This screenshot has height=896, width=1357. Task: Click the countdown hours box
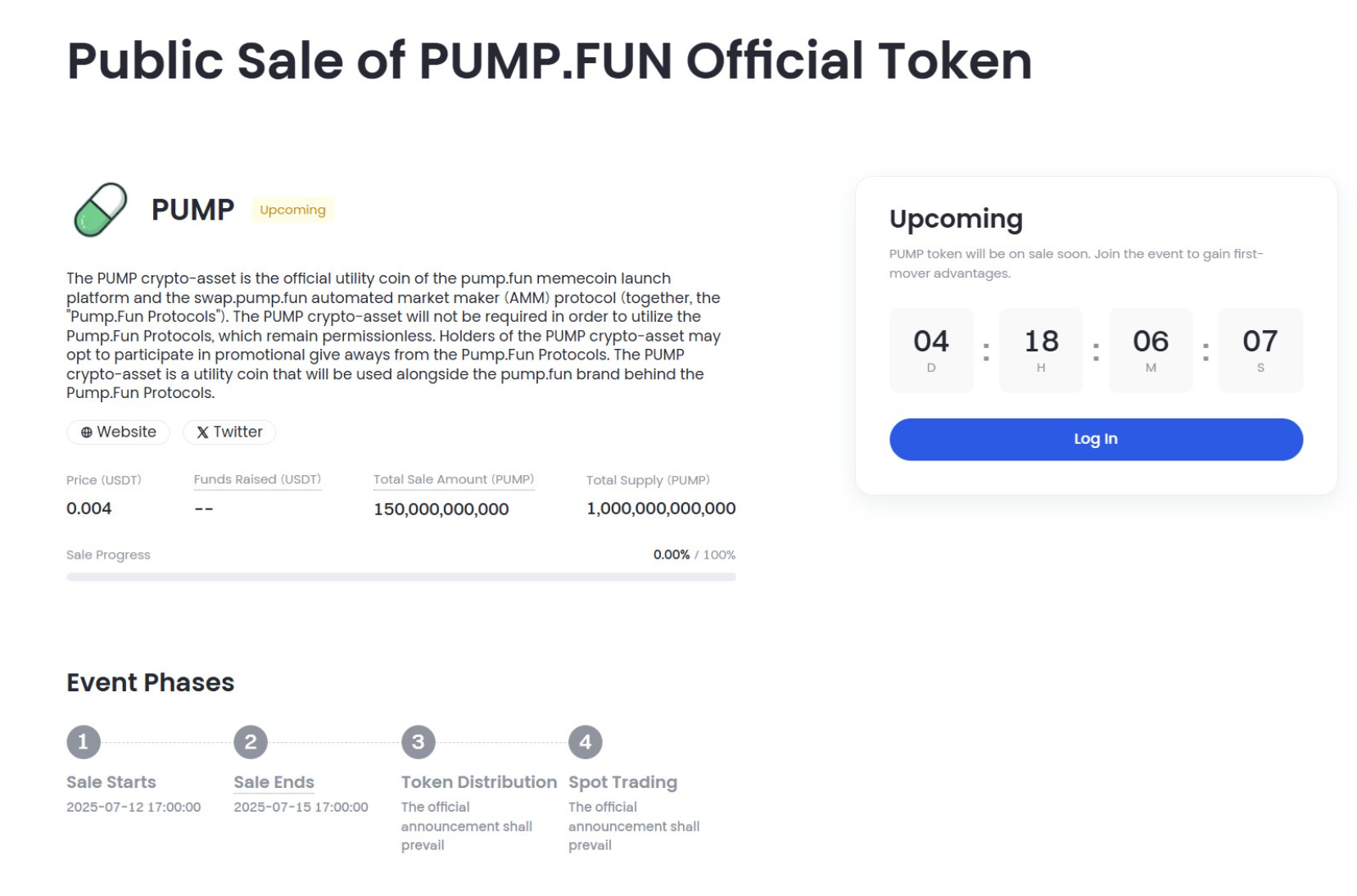pos(1041,350)
